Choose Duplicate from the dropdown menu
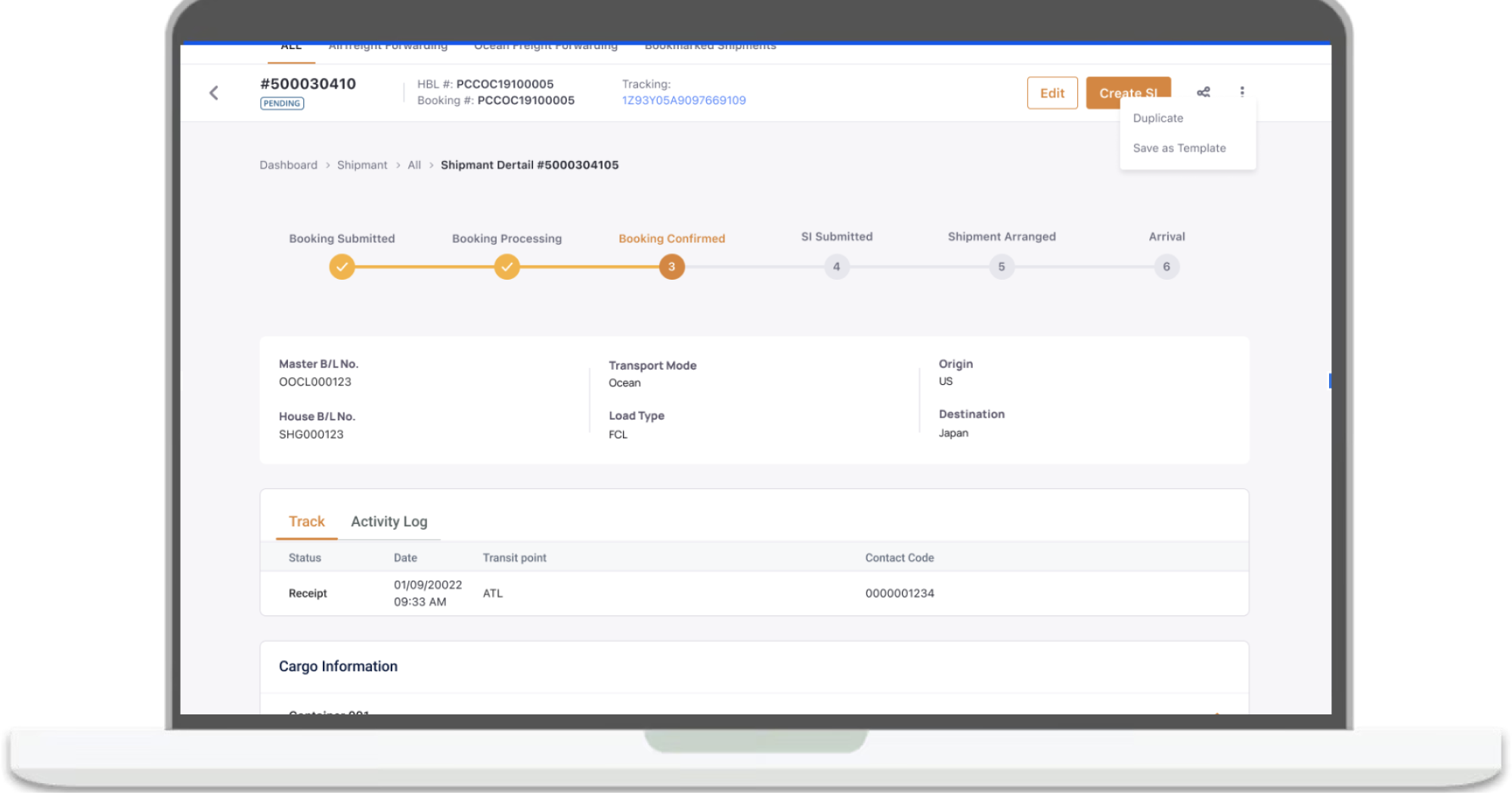The image size is (1512, 793). 1157,119
